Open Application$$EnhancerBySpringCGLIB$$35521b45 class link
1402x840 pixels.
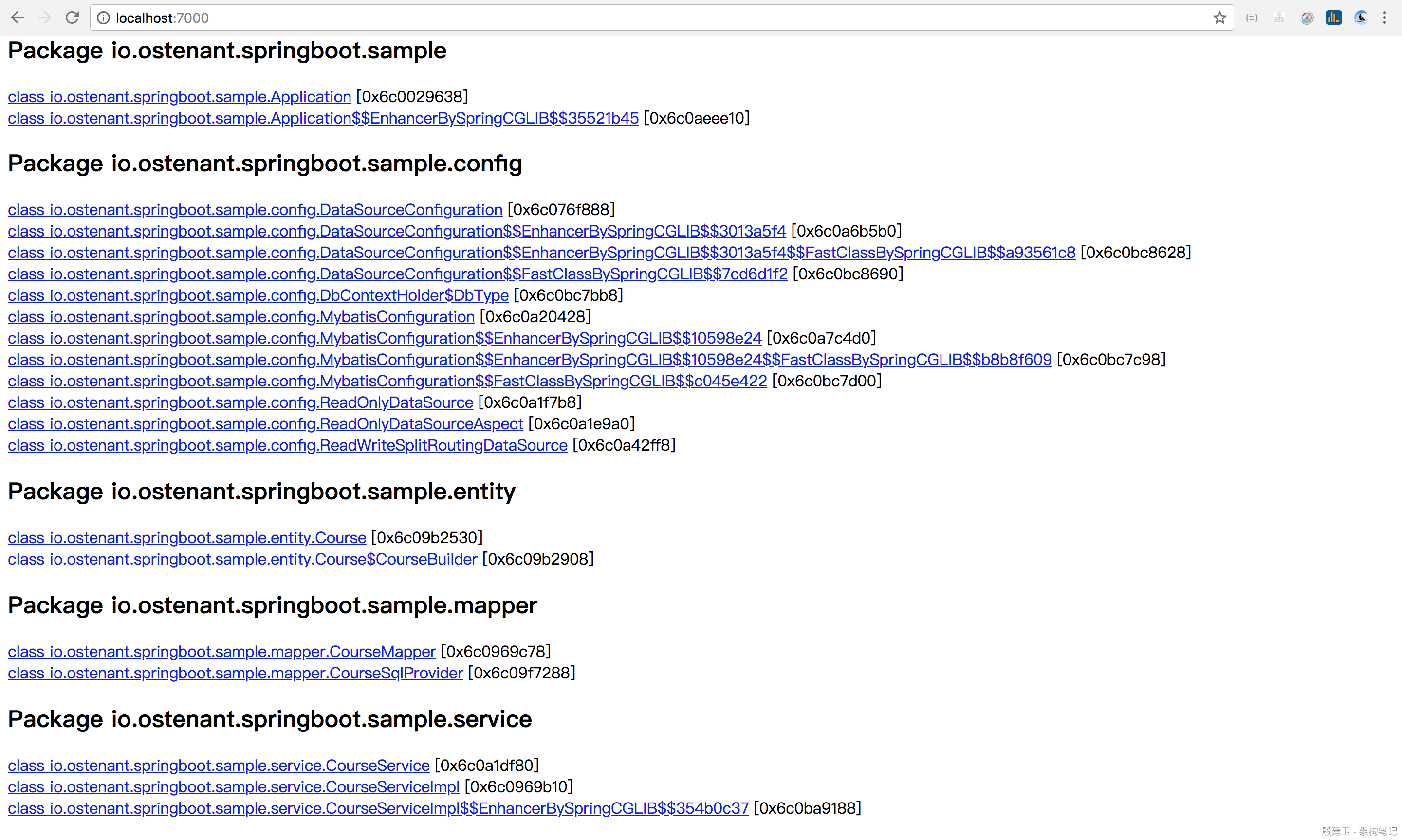point(323,118)
